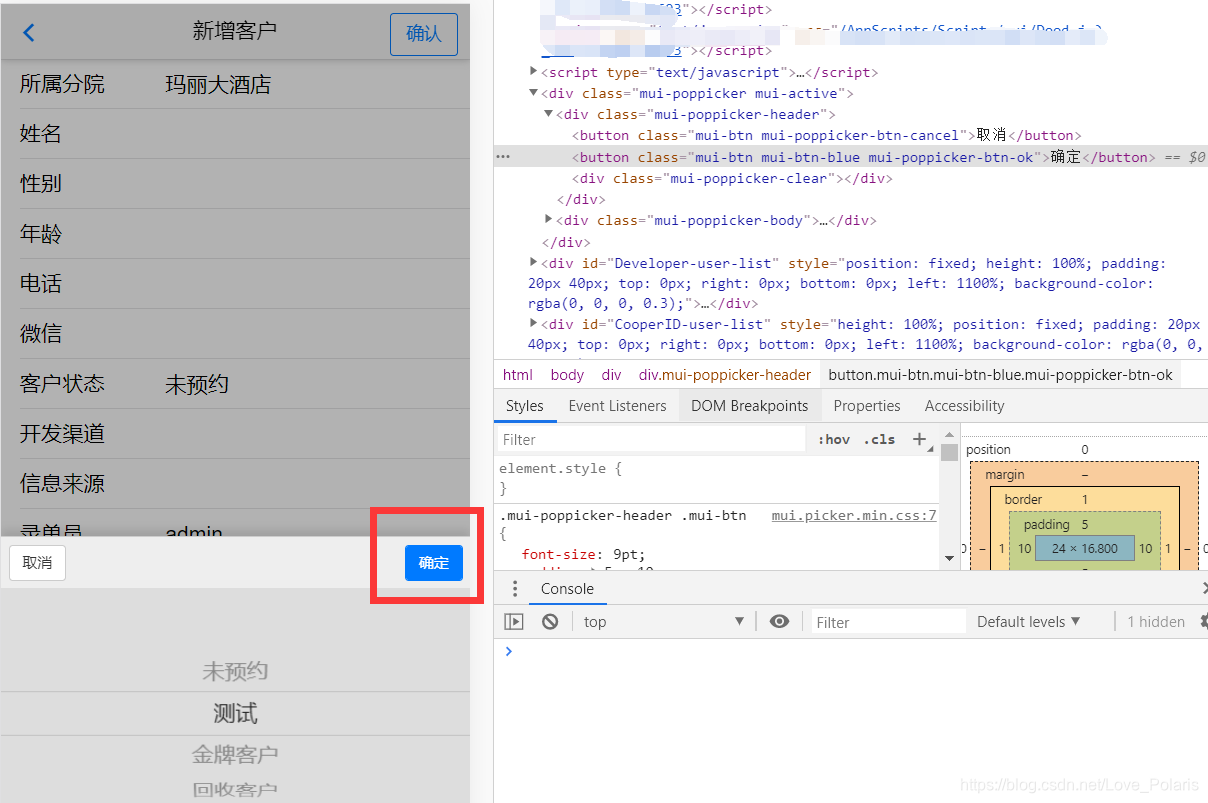Go back using the left chevron icon

(x=29, y=33)
